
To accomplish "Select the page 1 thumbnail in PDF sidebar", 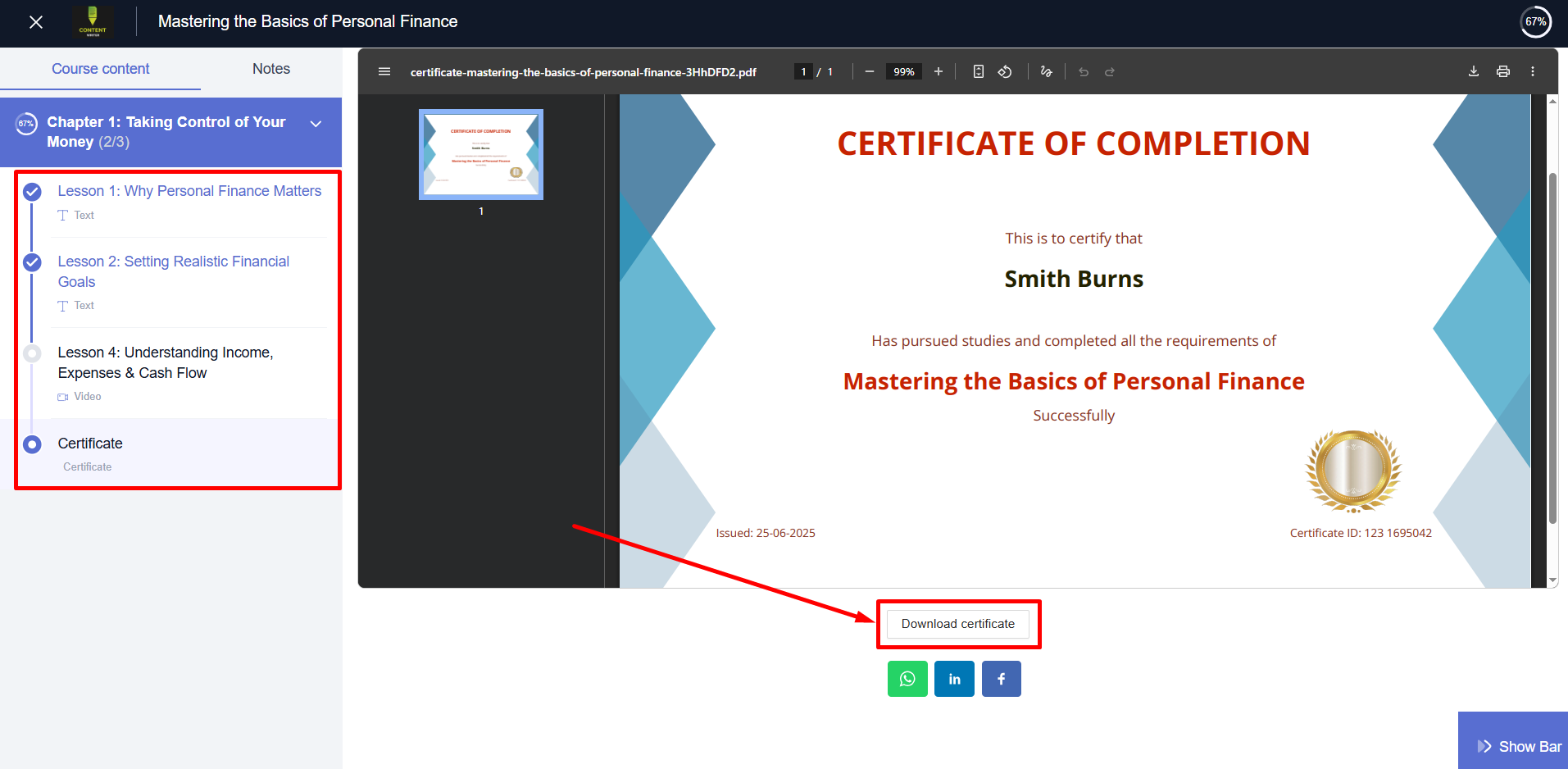I will [x=481, y=155].
